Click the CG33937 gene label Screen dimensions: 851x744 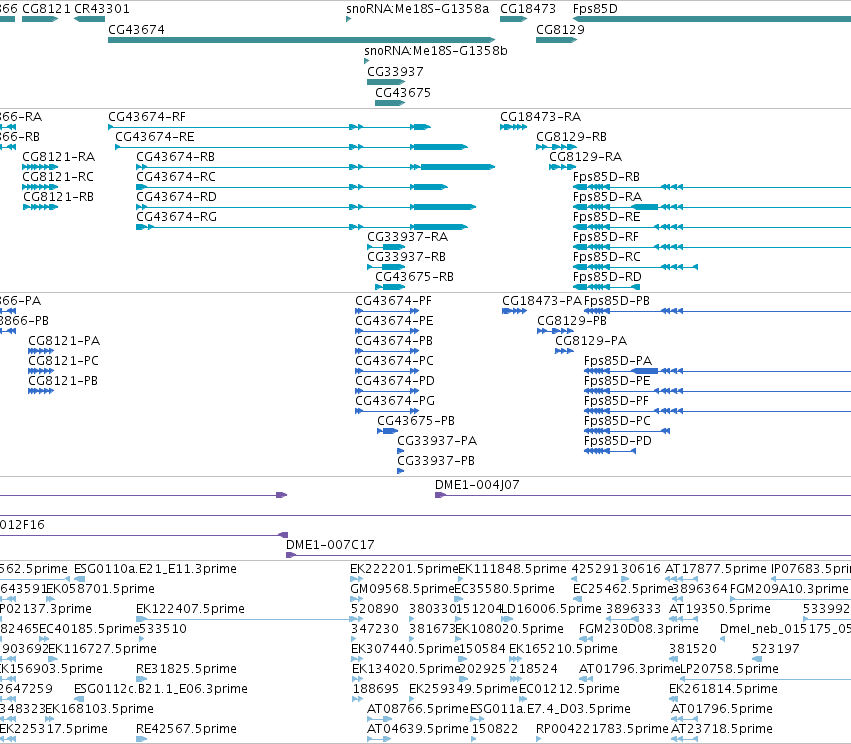pos(395,72)
